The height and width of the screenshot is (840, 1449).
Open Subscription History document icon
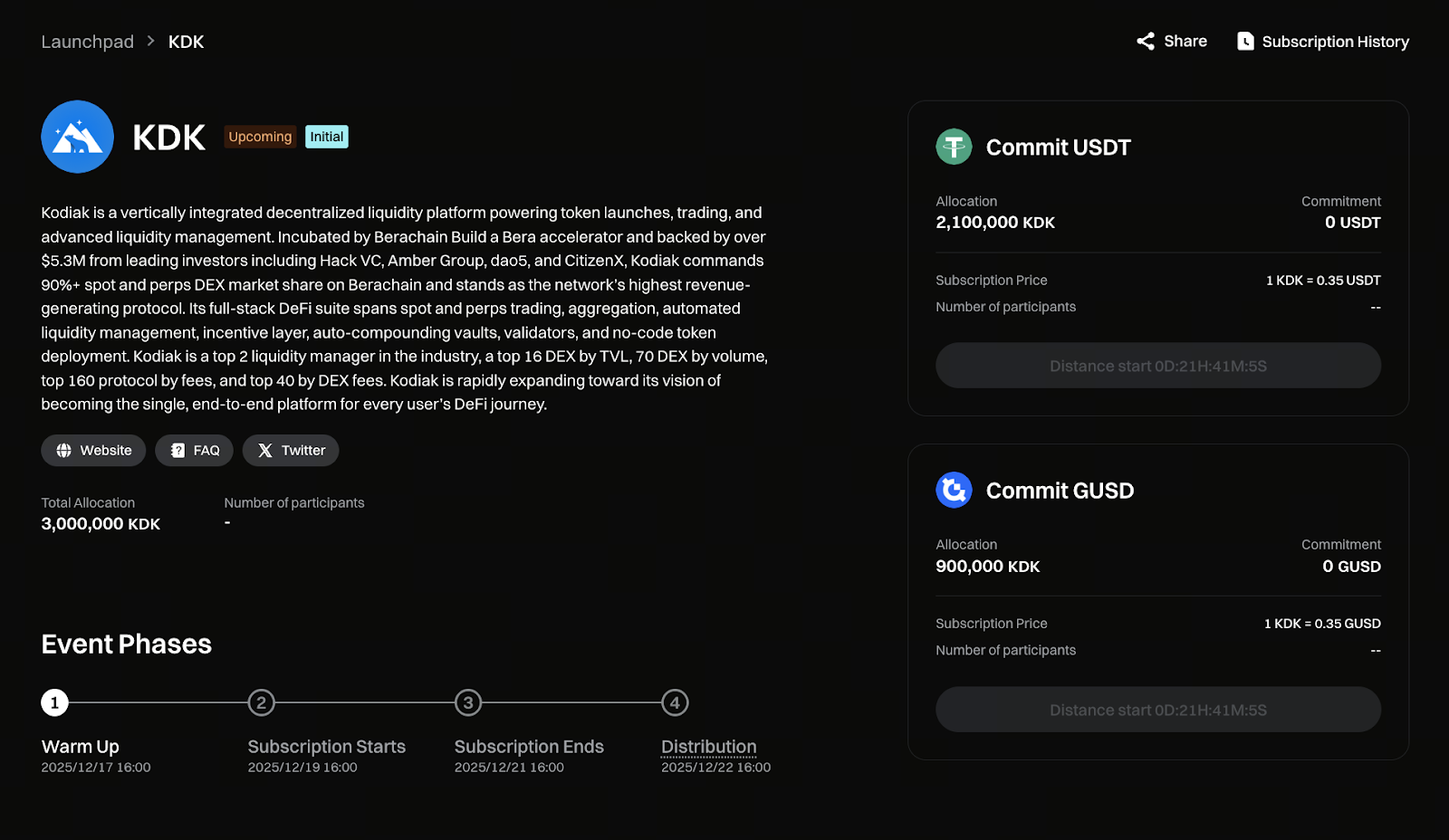(1245, 42)
